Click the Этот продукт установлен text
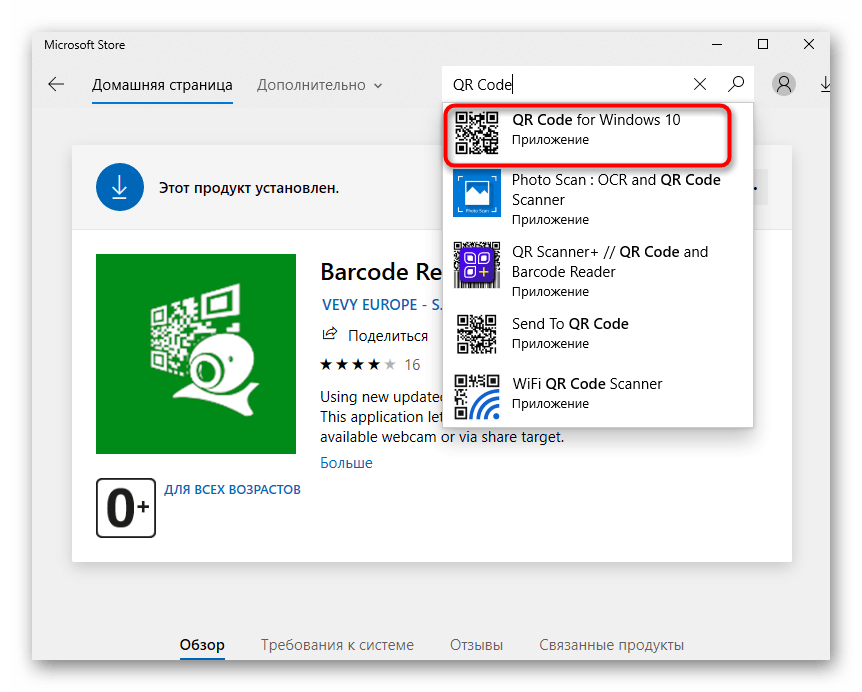 (x=249, y=188)
